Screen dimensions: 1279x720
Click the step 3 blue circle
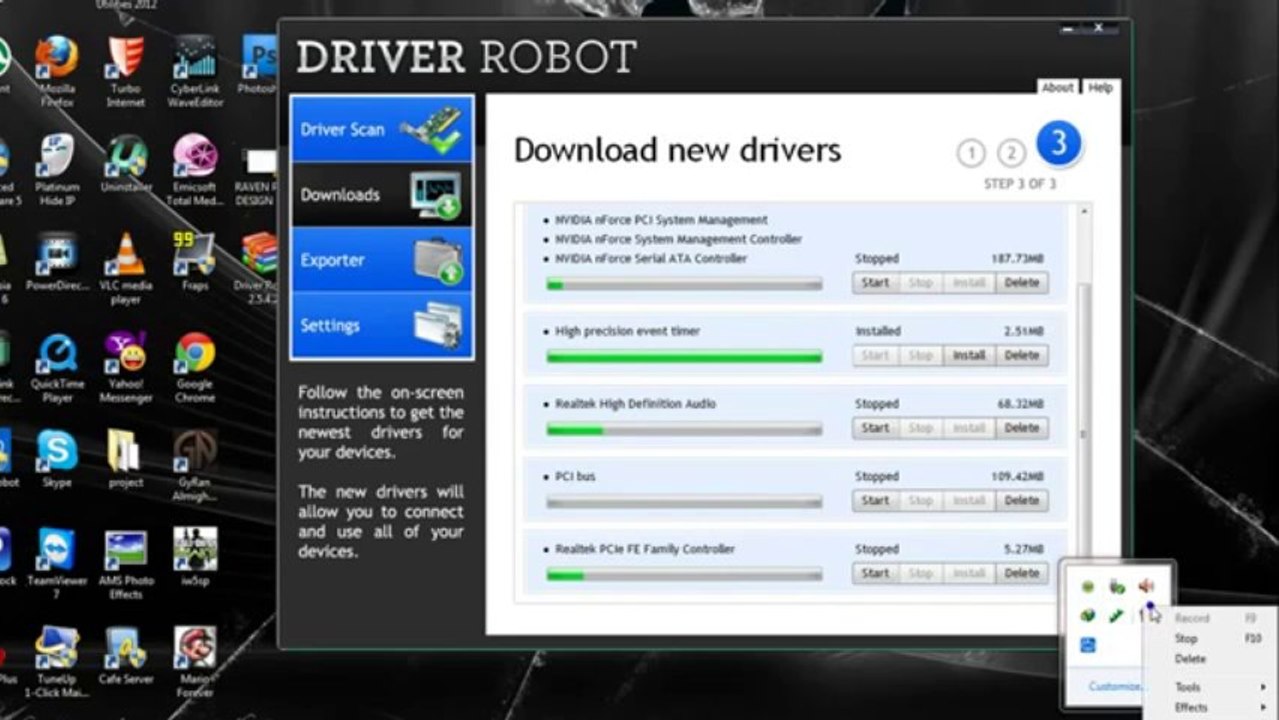pyautogui.click(x=1058, y=145)
